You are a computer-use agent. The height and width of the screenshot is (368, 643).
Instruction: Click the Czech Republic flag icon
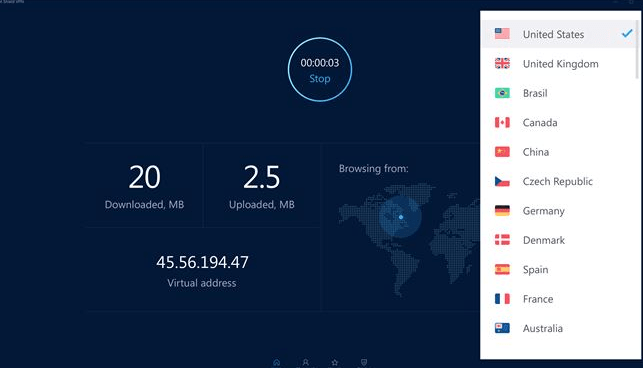(x=502, y=181)
